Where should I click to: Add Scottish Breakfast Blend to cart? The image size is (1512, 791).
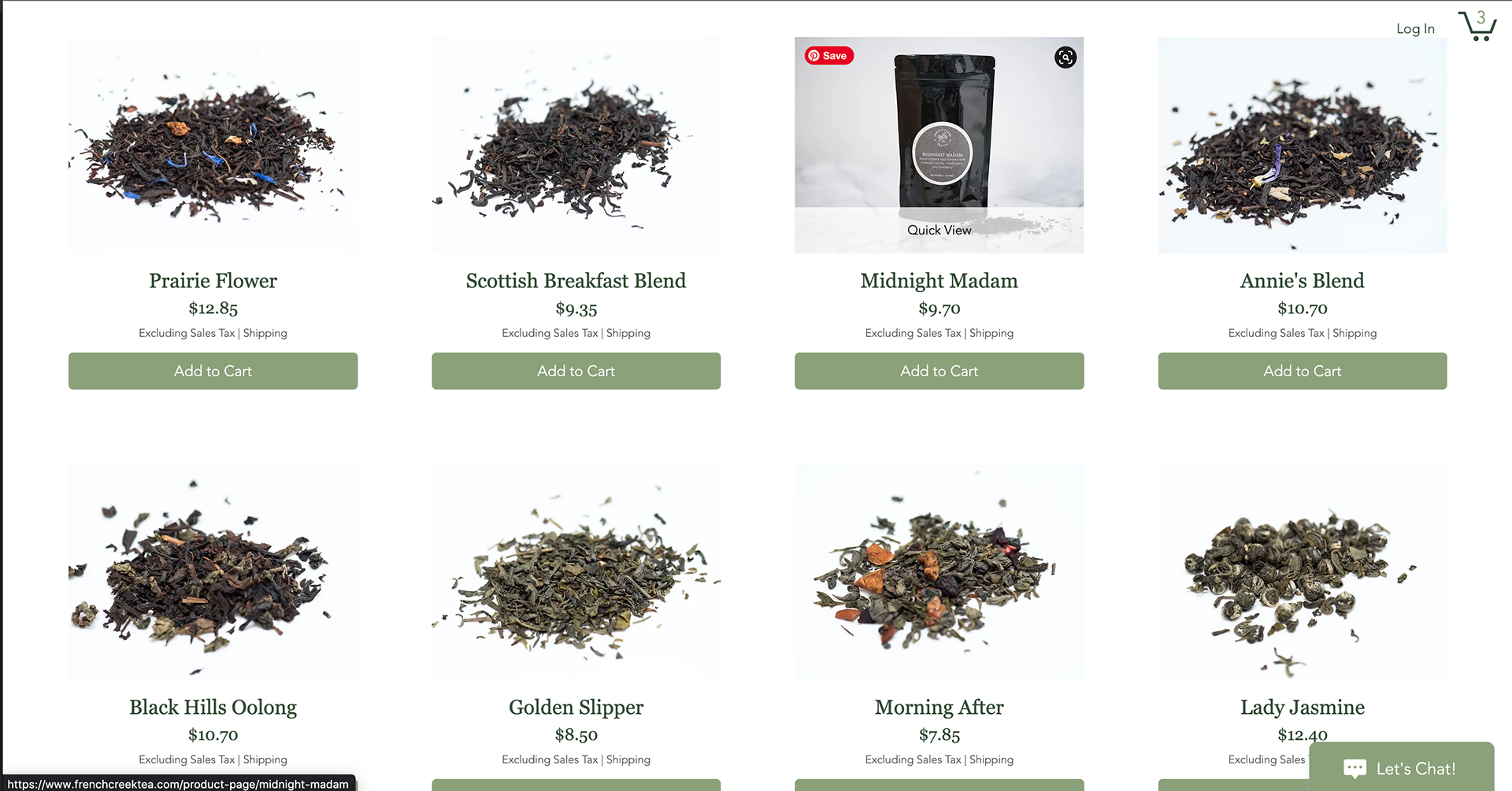[x=576, y=371]
